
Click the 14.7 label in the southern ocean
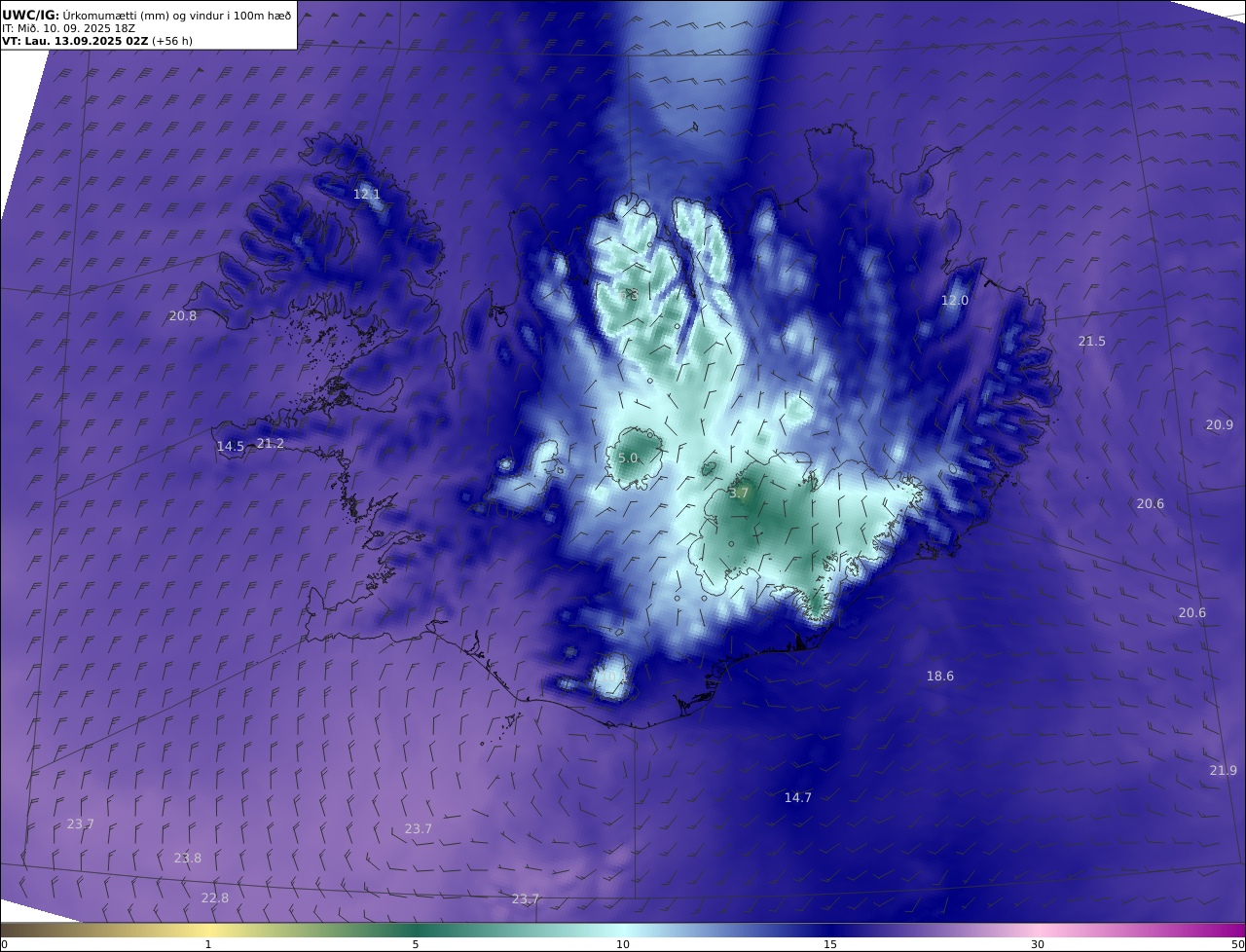pos(798,798)
